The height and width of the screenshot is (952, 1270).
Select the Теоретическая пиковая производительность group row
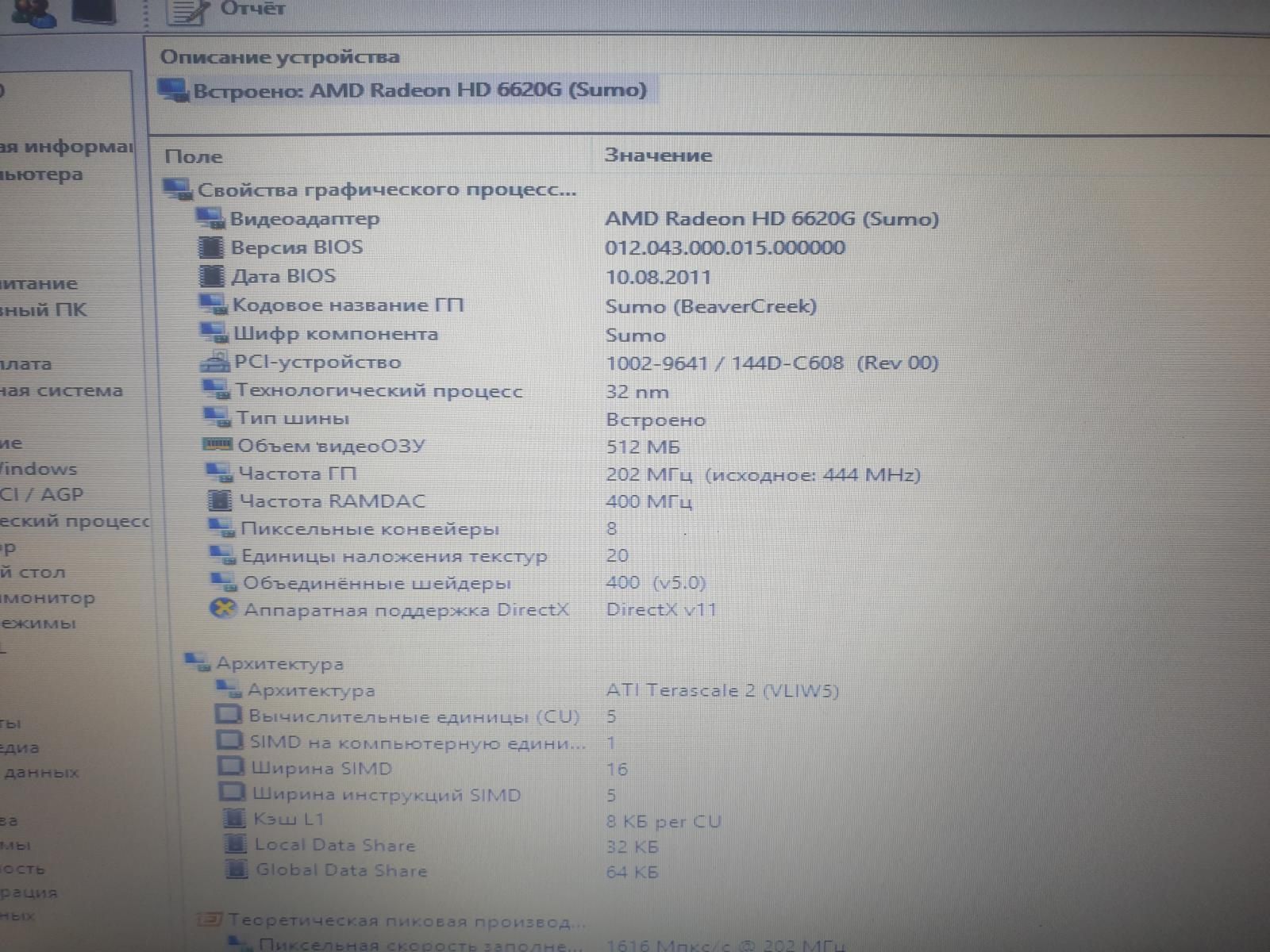[x=391, y=921]
